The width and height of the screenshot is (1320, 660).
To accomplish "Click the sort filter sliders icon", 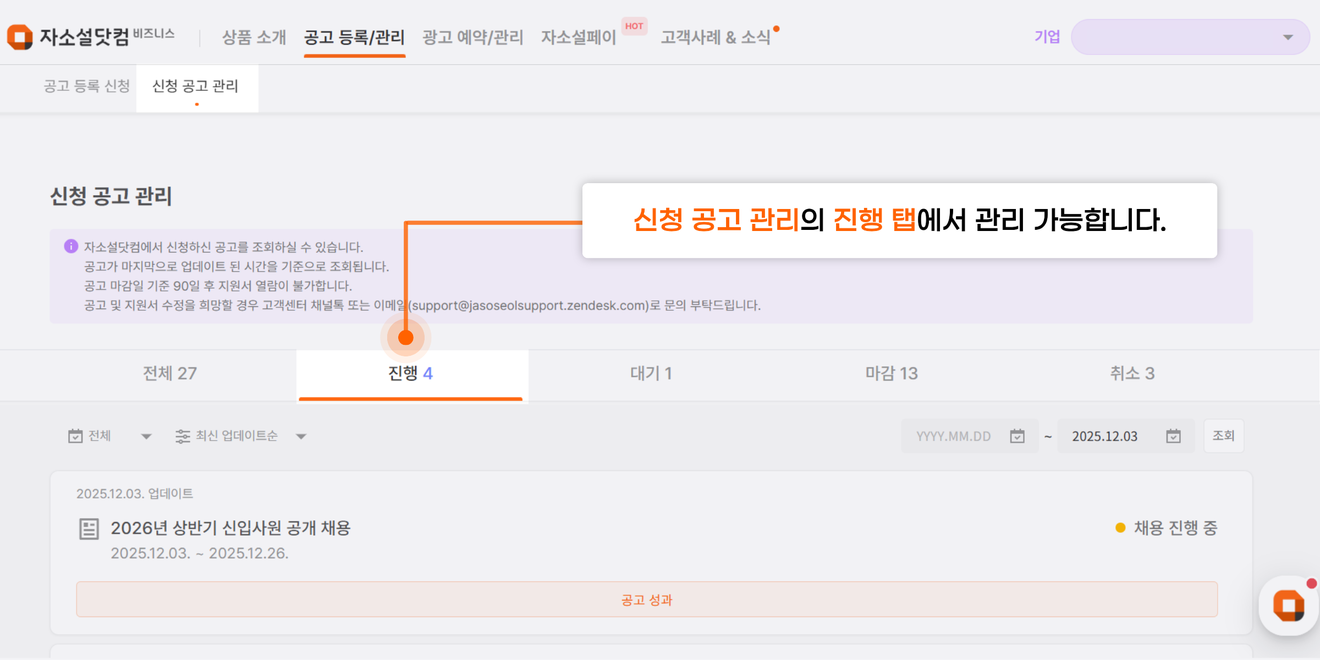I will click(182, 436).
